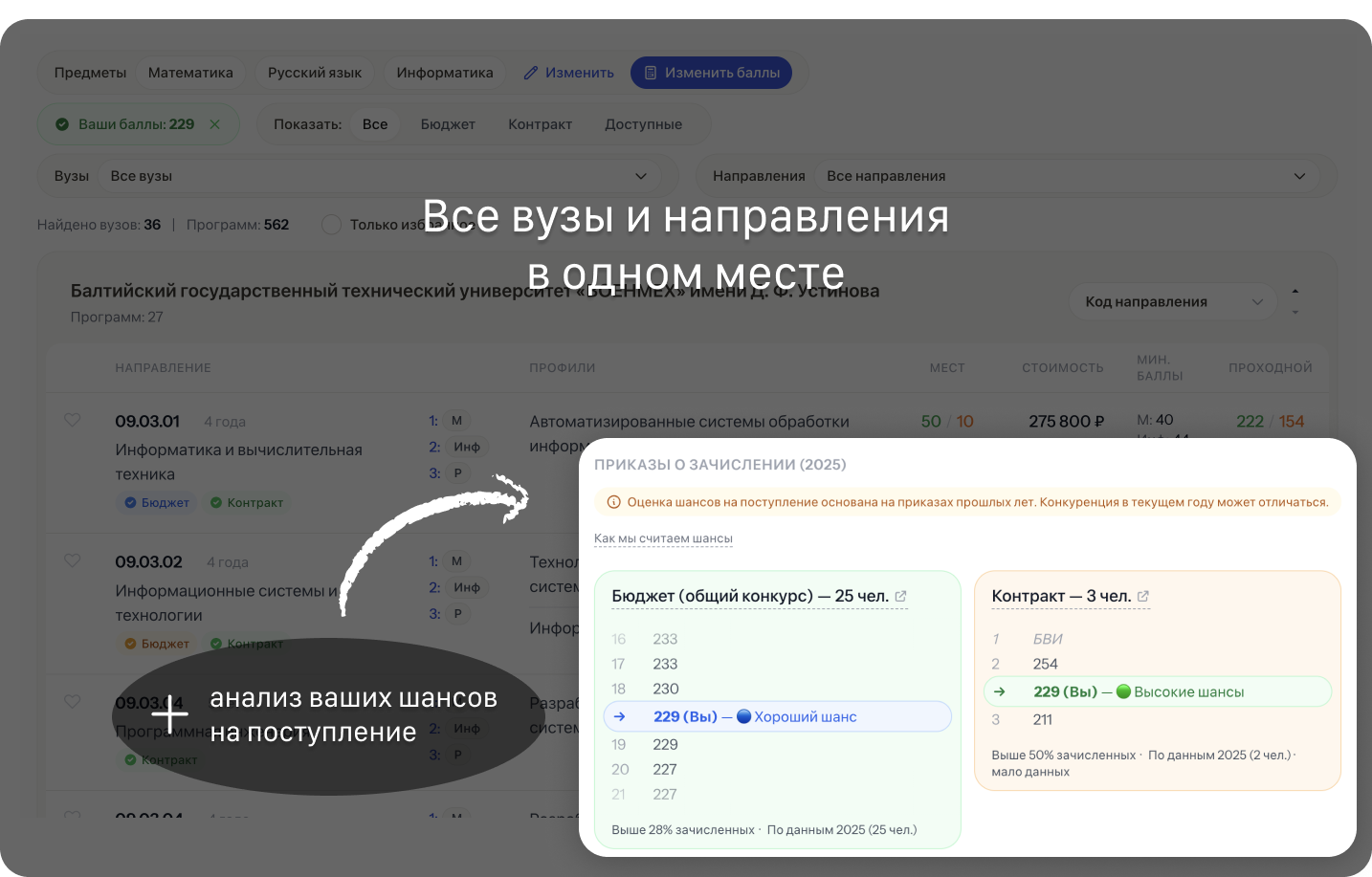The width and height of the screenshot is (1372, 877).
Task: Select the pencil edit icon next to Изменить
Action: [530, 72]
